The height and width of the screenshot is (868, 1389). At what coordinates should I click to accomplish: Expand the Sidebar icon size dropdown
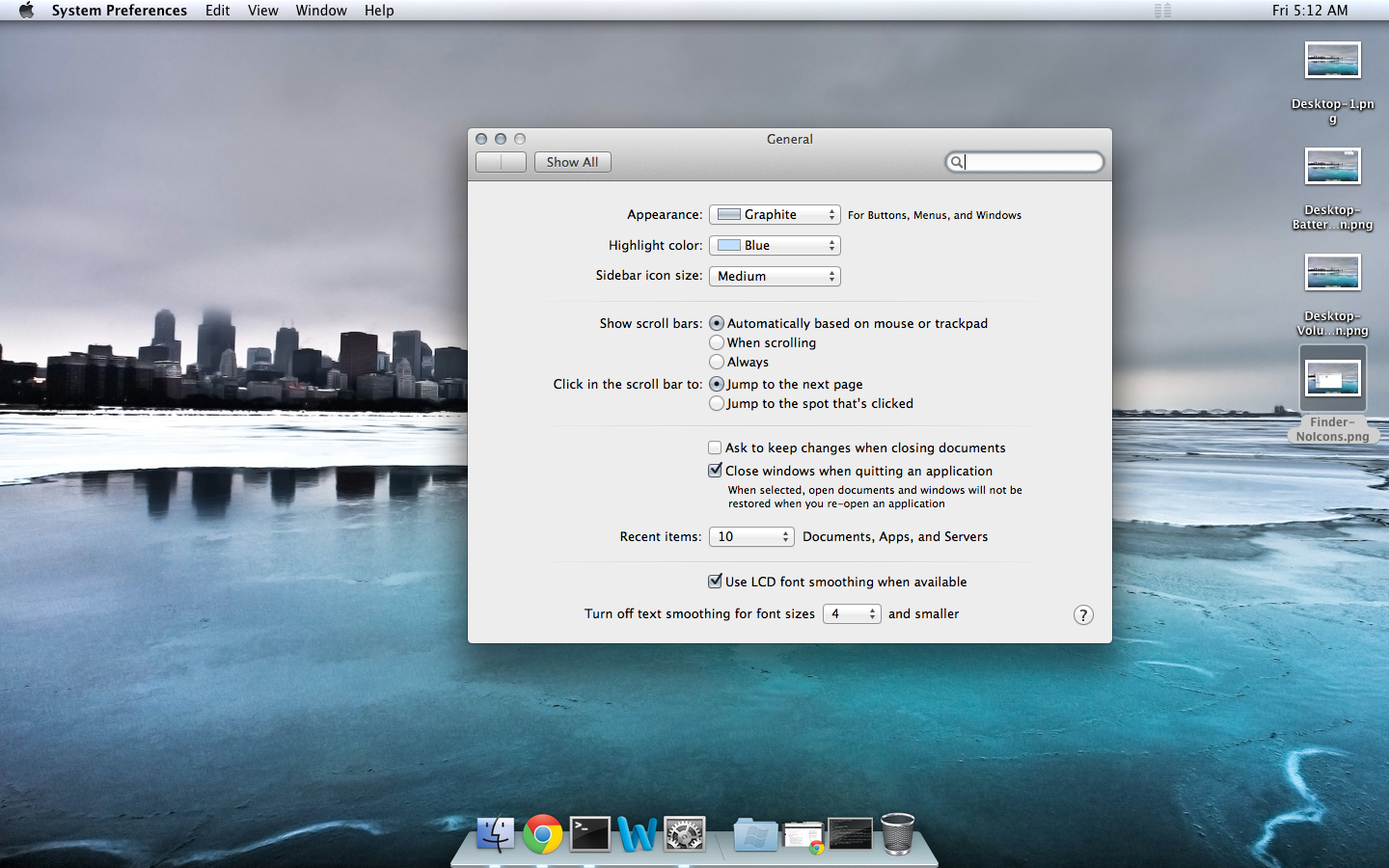[x=775, y=276]
